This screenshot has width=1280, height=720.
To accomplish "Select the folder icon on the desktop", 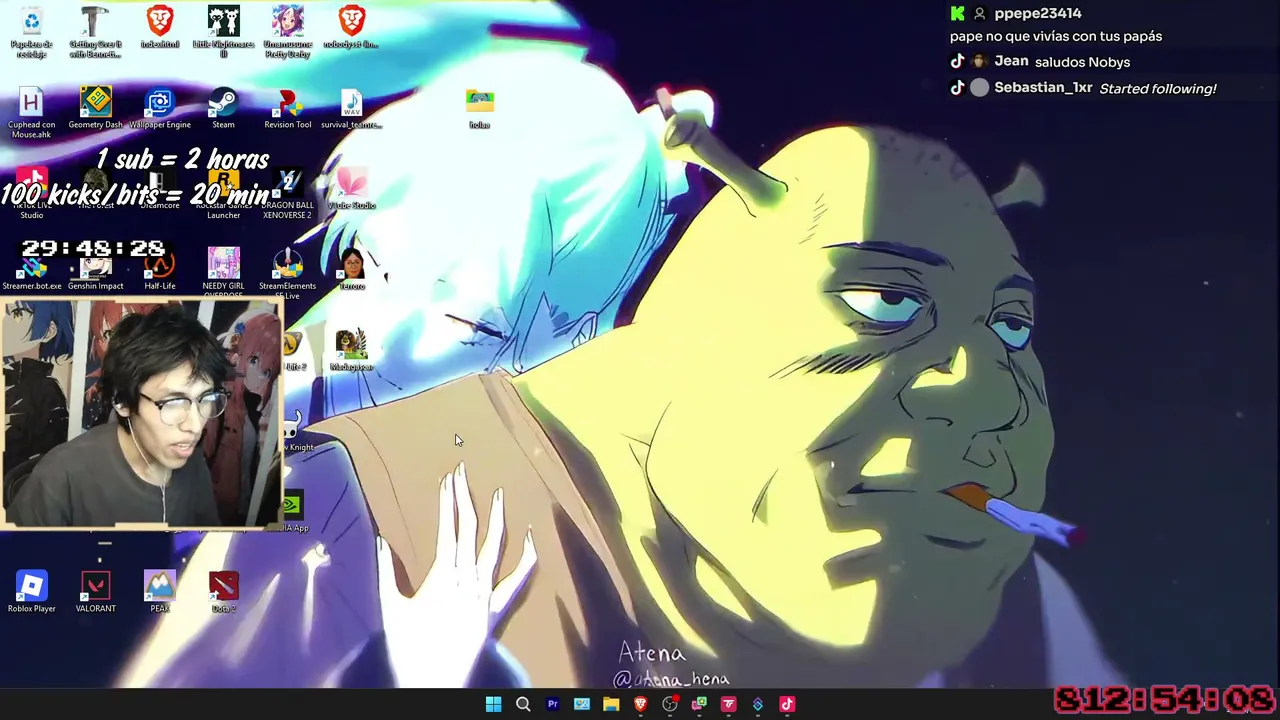I will (x=480, y=108).
